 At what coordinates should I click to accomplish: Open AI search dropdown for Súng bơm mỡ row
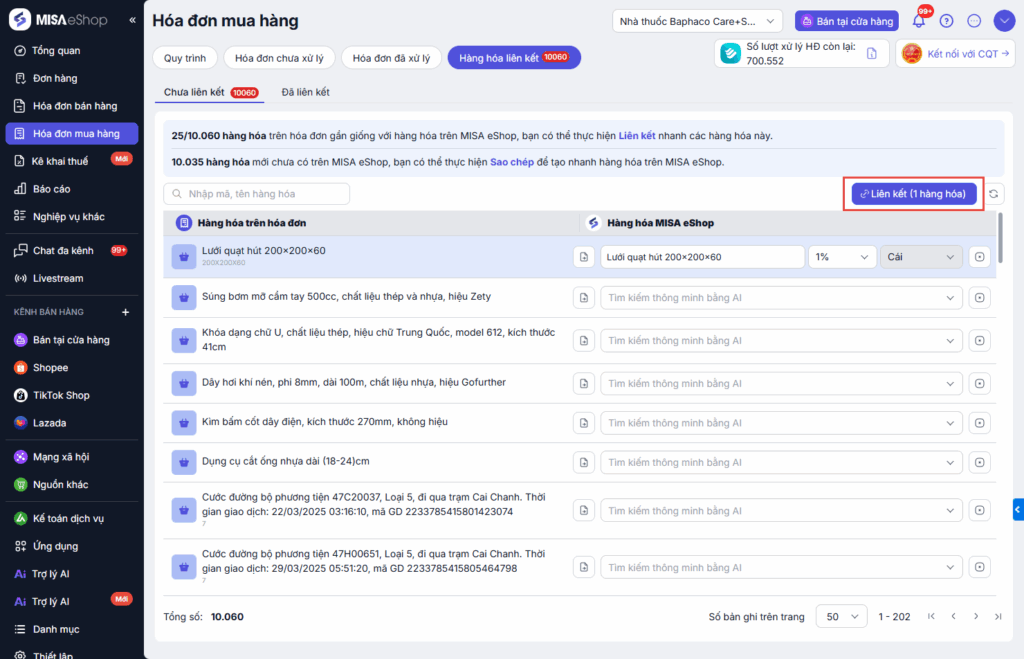781,298
